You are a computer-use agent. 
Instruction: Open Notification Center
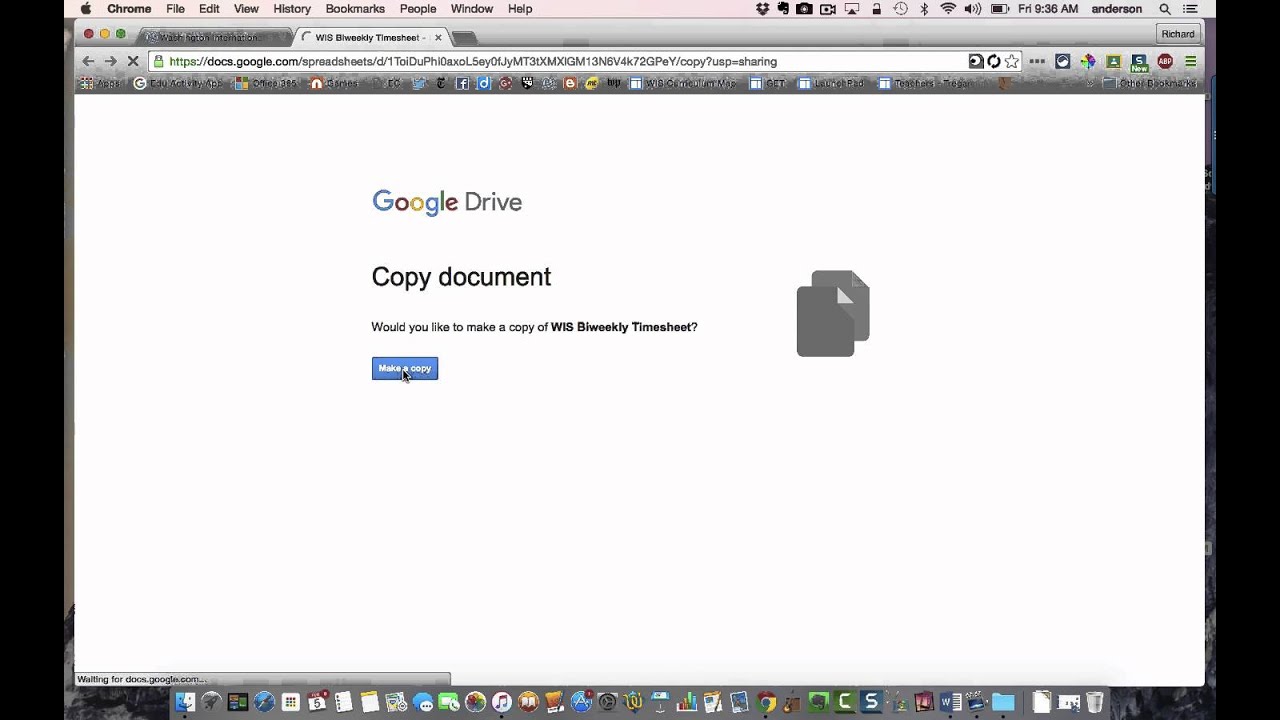pos(1190,9)
